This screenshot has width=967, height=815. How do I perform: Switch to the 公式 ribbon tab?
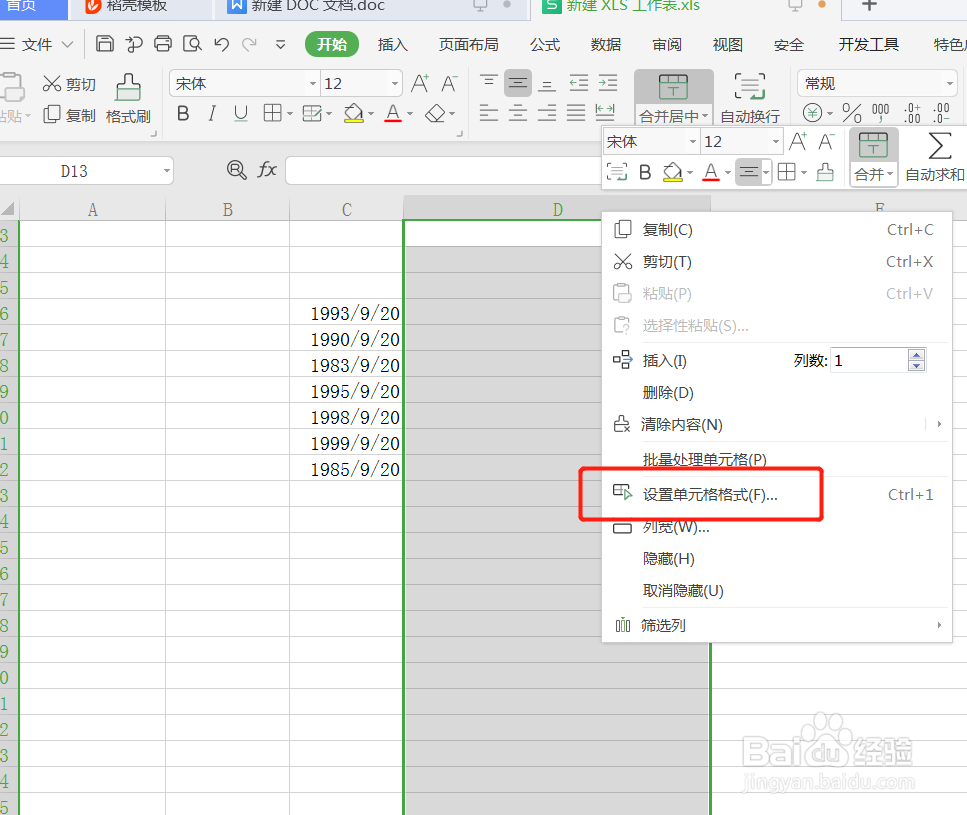[x=545, y=44]
